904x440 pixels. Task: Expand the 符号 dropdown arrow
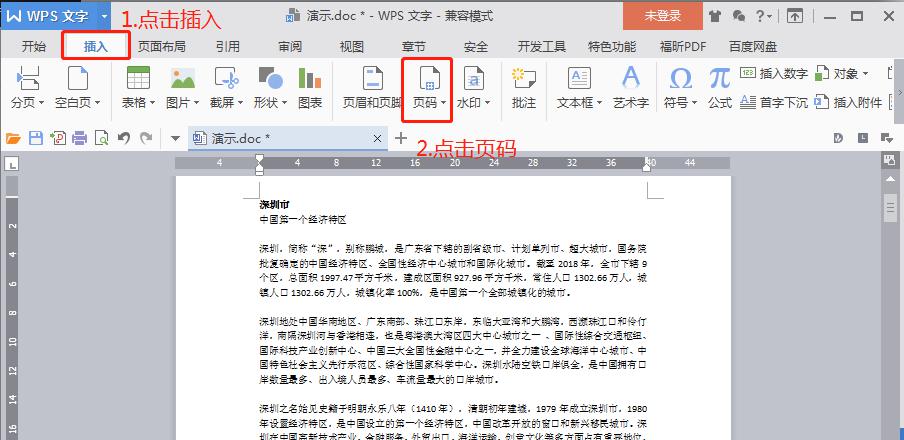click(x=695, y=103)
